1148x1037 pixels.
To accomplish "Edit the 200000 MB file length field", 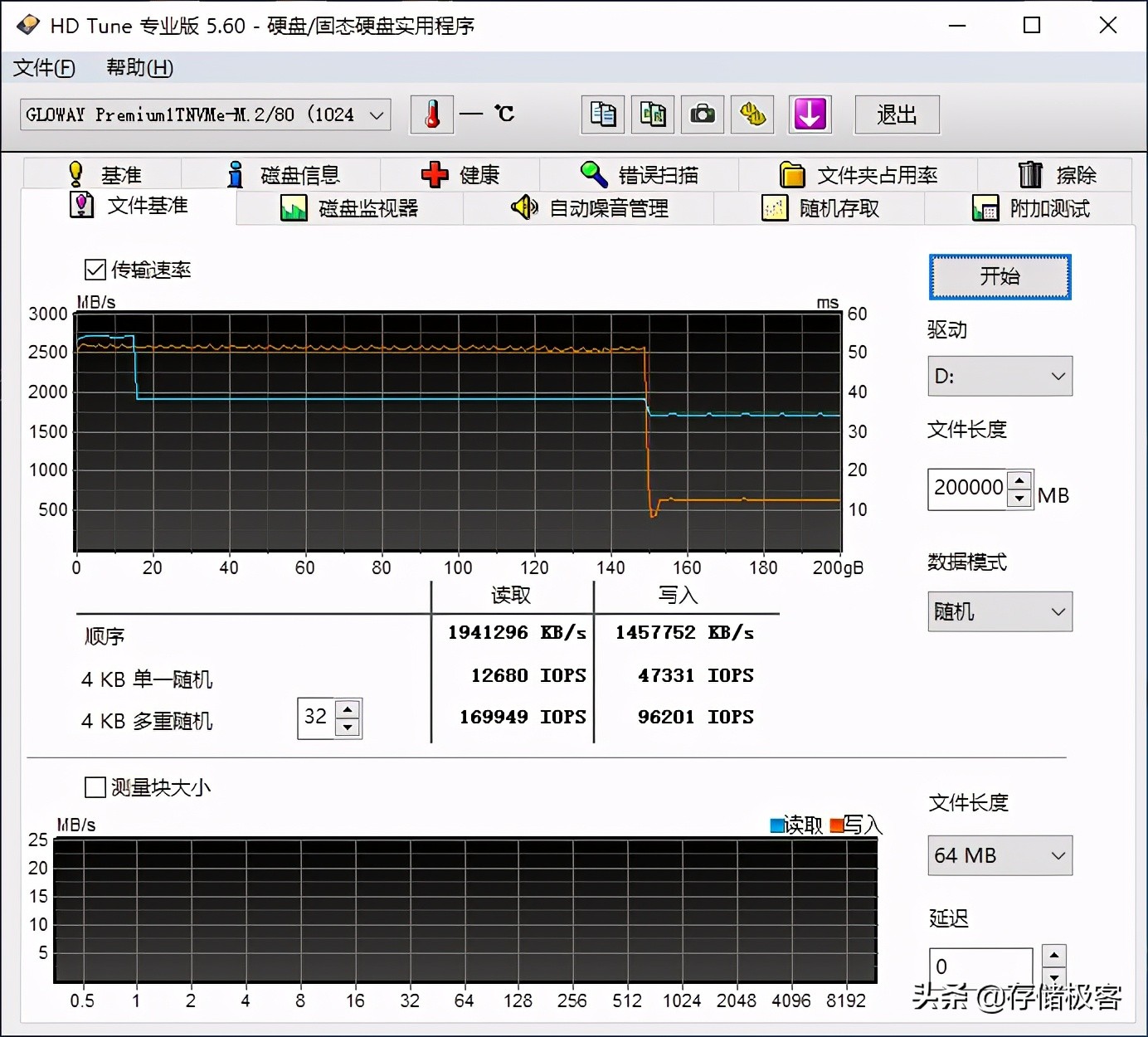I will [969, 489].
